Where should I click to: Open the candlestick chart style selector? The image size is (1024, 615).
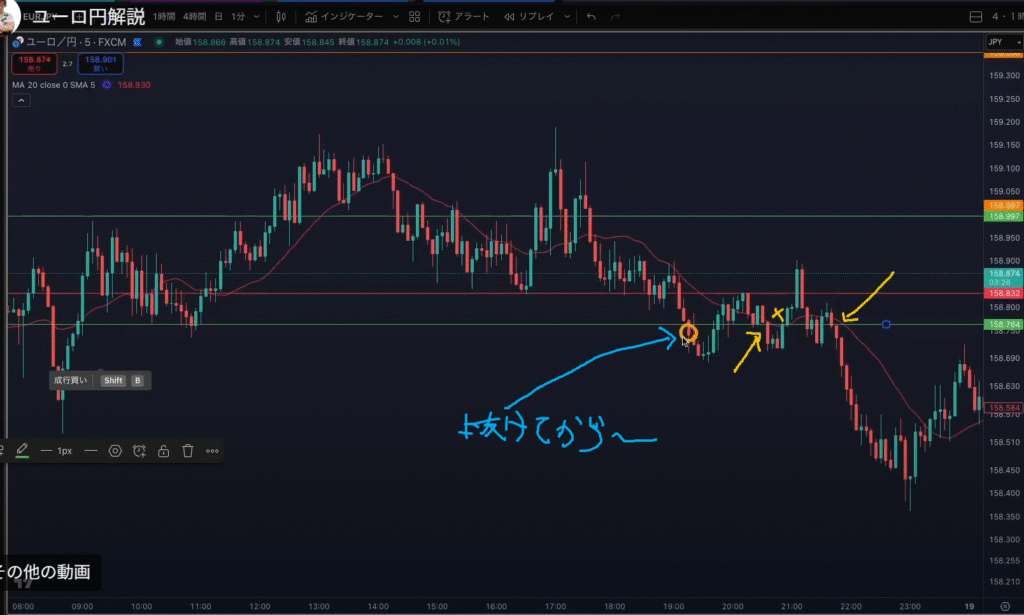click(281, 17)
